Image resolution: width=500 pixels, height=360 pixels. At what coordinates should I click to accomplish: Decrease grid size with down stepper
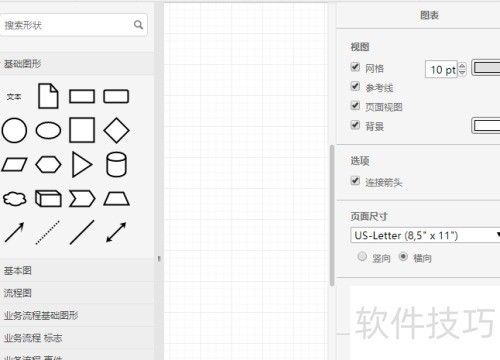[x=462, y=73]
